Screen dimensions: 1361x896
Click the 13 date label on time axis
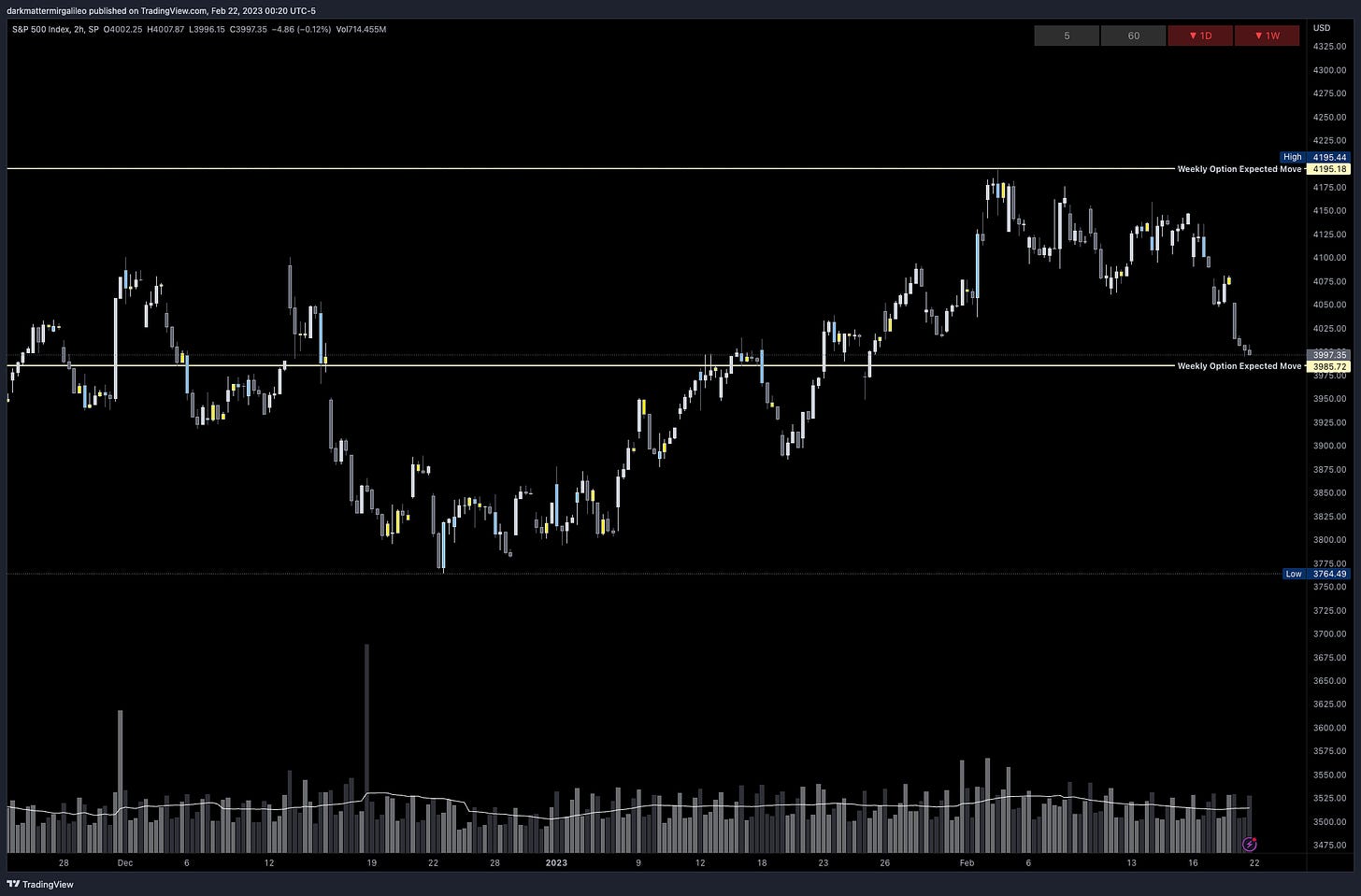click(1131, 863)
